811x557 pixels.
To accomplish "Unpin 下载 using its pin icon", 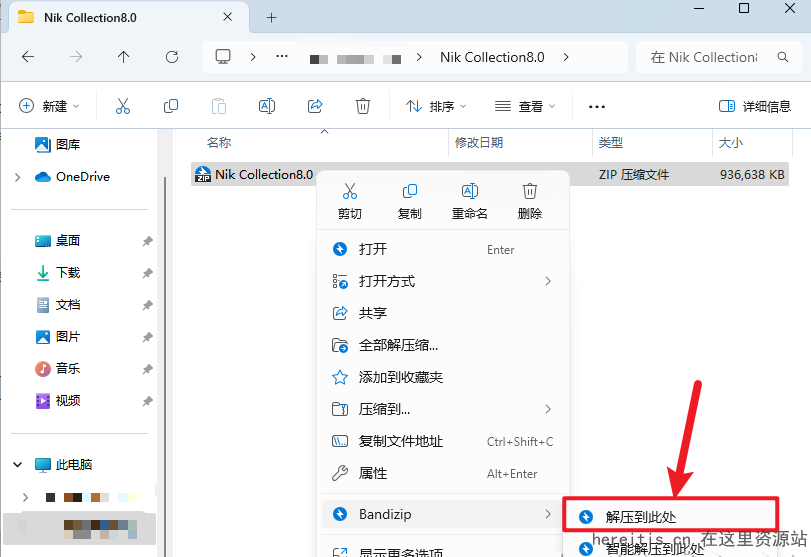I will [x=147, y=273].
